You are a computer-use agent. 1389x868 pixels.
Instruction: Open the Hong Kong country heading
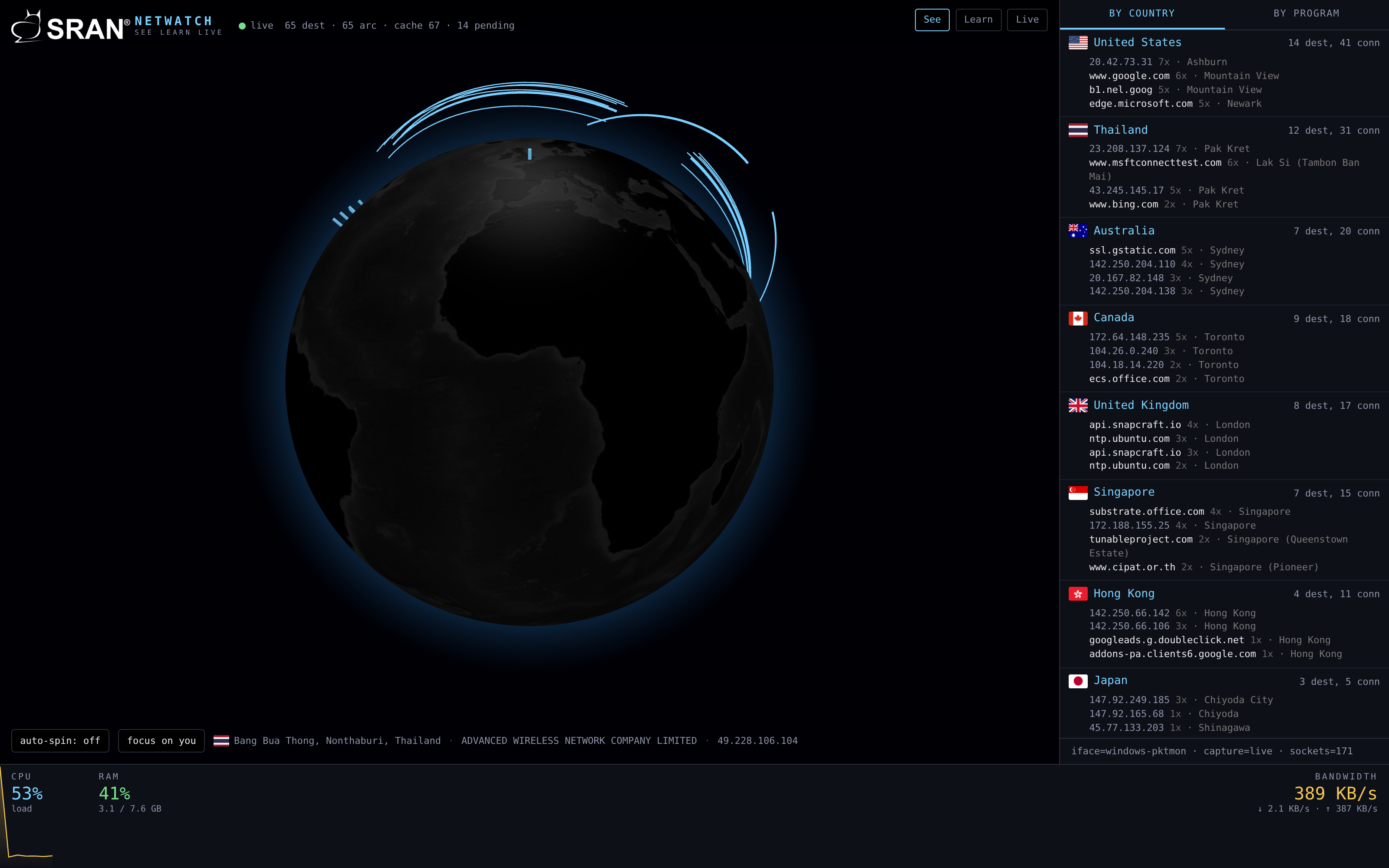[x=1124, y=594]
